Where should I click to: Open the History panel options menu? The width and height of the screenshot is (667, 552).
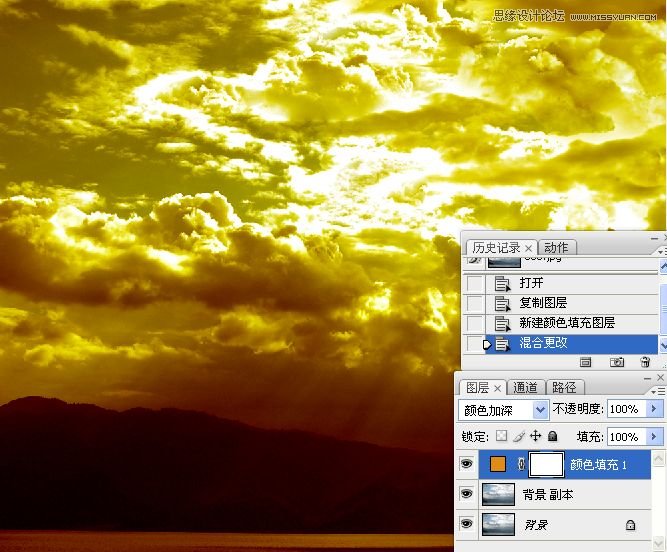661,252
